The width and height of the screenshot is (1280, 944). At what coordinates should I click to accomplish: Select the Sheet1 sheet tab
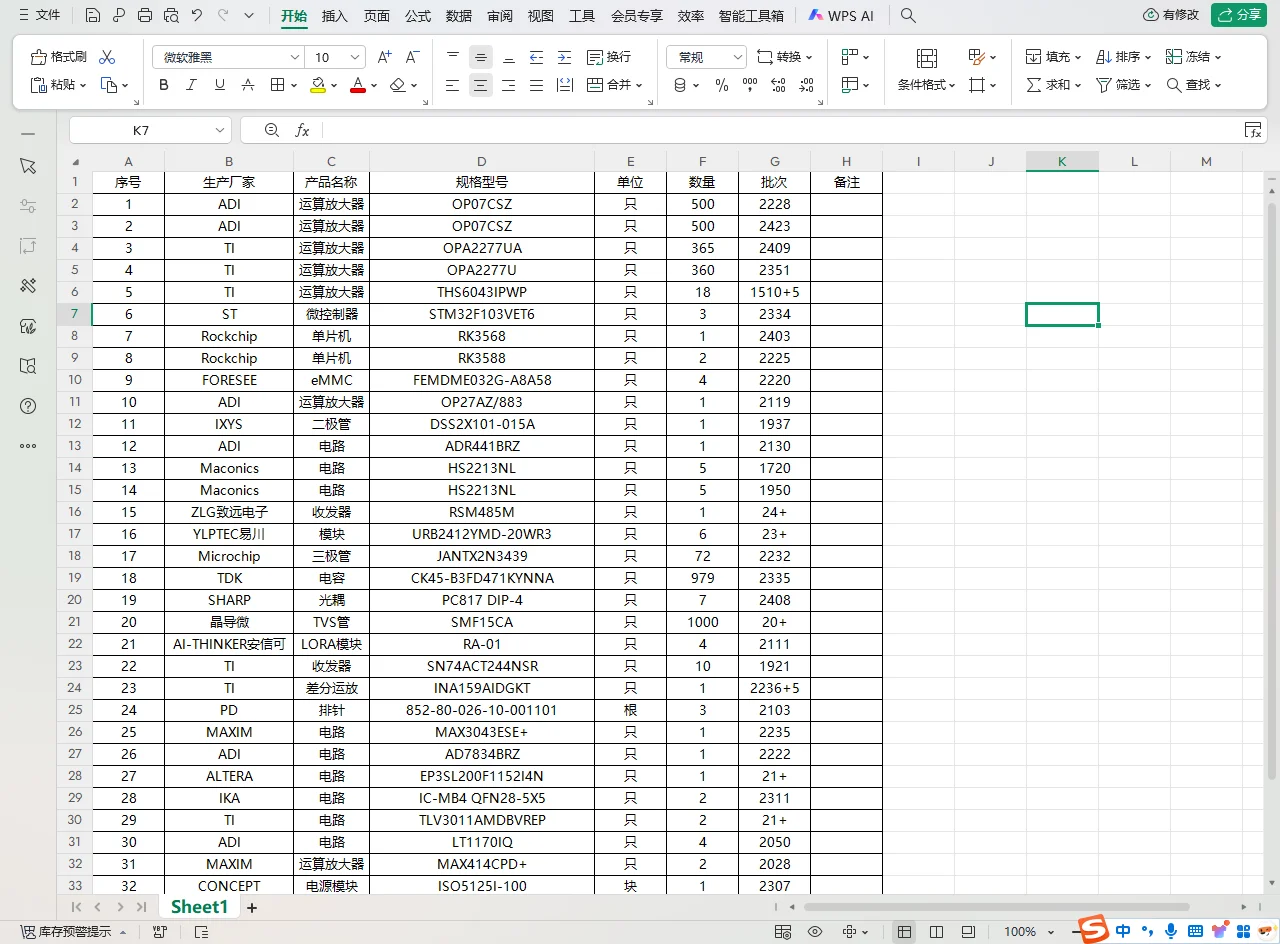pos(200,907)
